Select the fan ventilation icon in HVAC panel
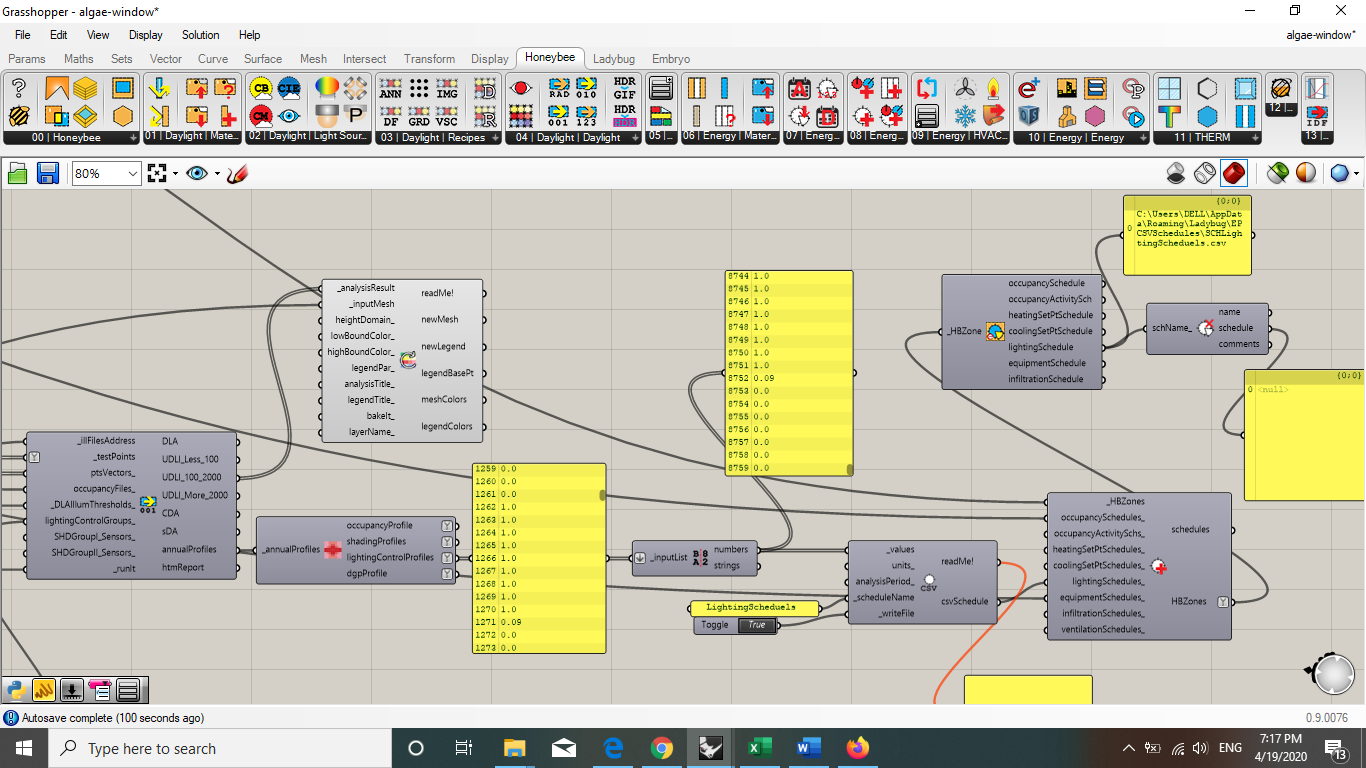The image size is (1366, 768). [965, 88]
